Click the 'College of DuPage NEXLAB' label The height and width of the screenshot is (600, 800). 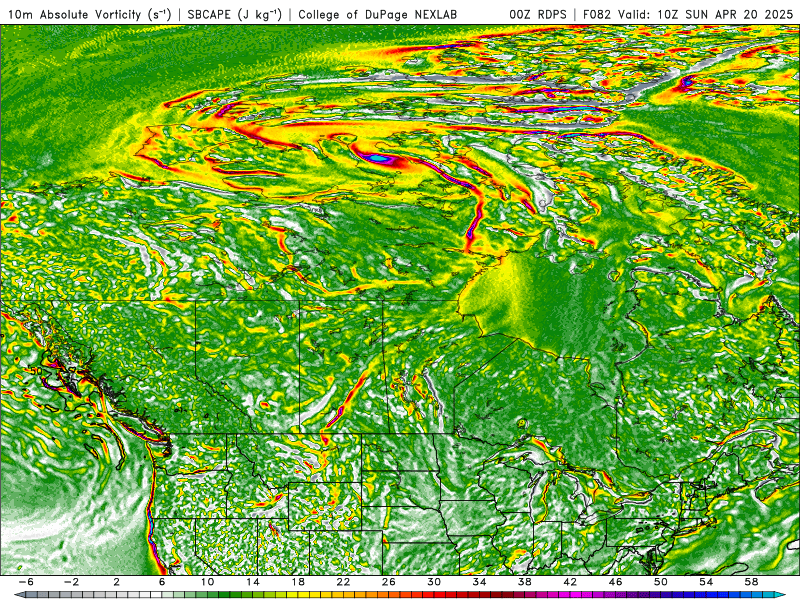coord(378,14)
